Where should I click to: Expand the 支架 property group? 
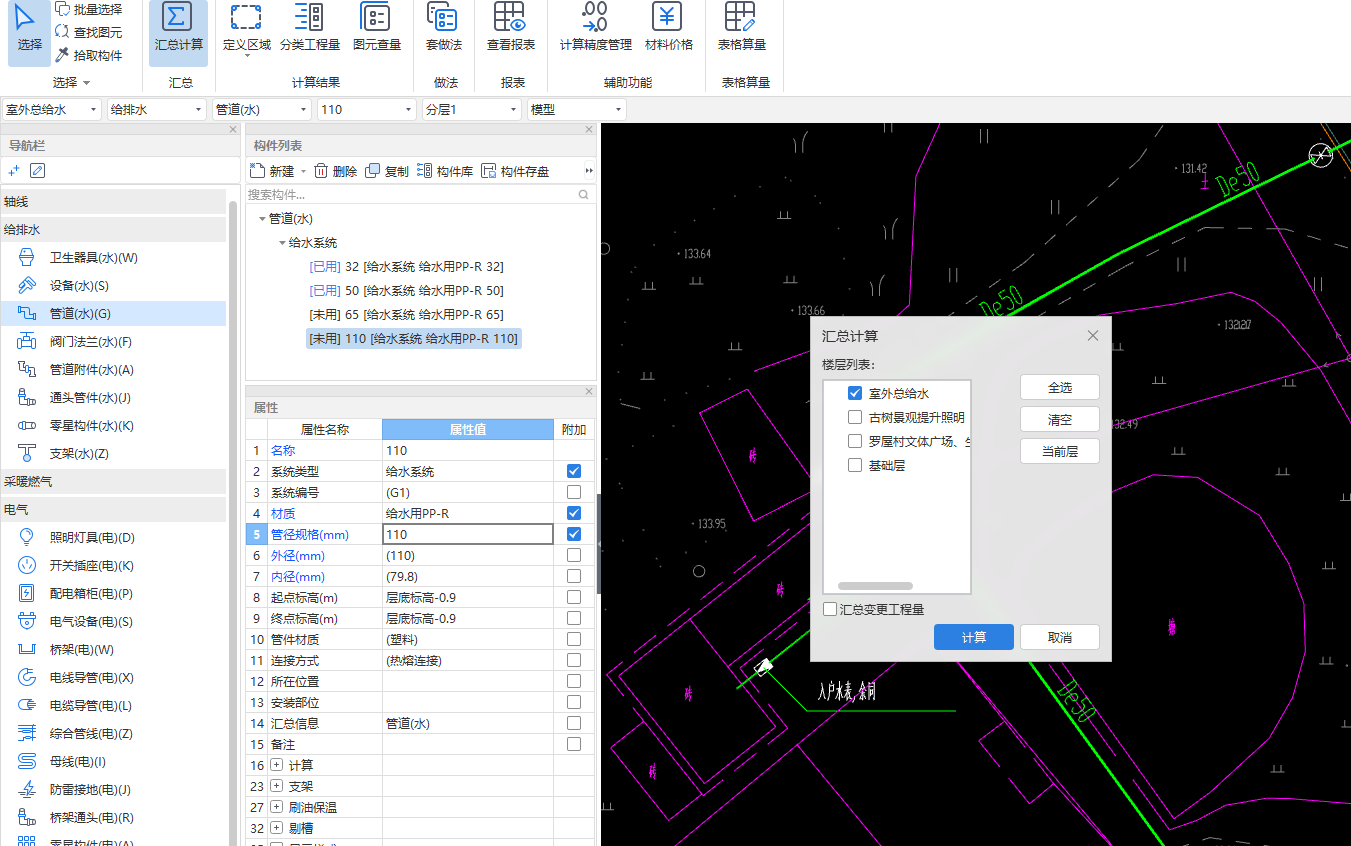(x=277, y=786)
